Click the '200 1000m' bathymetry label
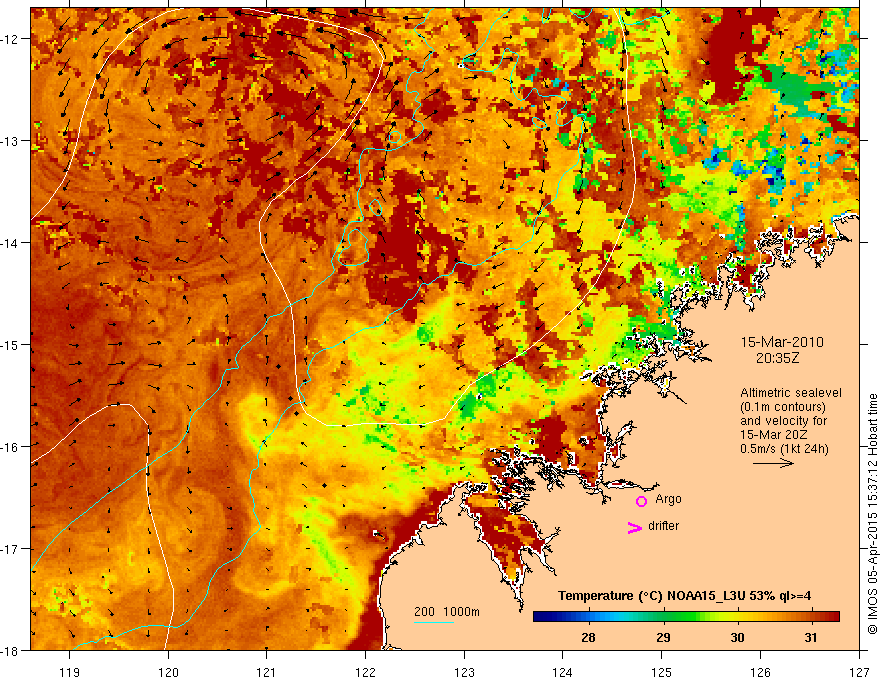 [x=447, y=612]
